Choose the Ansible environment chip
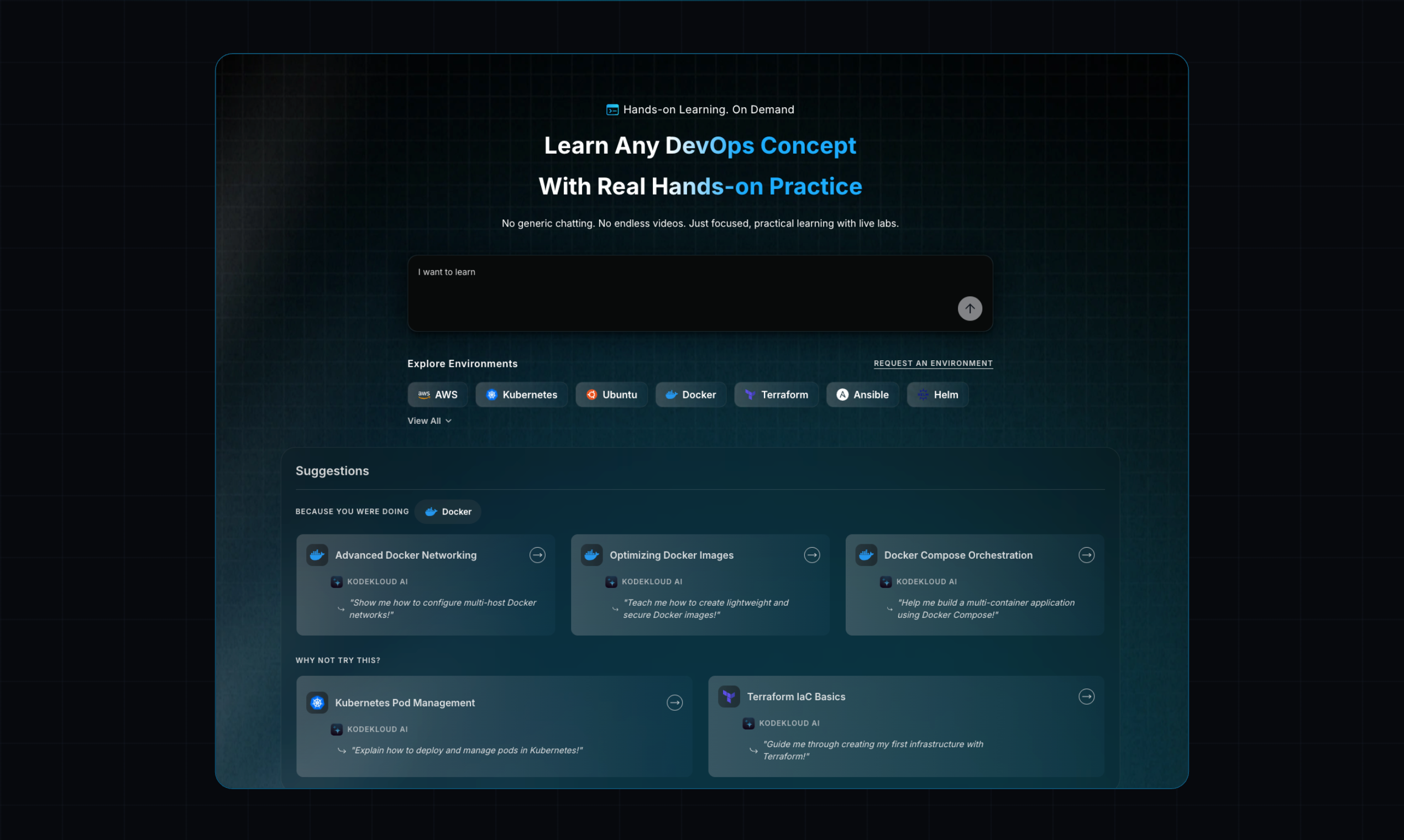 (x=862, y=395)
